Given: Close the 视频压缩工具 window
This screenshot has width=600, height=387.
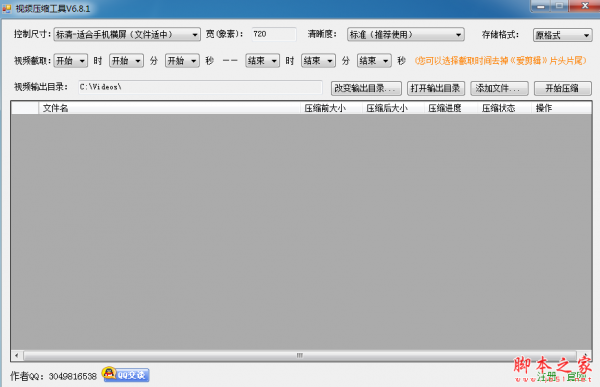Looking at the screenshot, I should click(x=584, y=6).
